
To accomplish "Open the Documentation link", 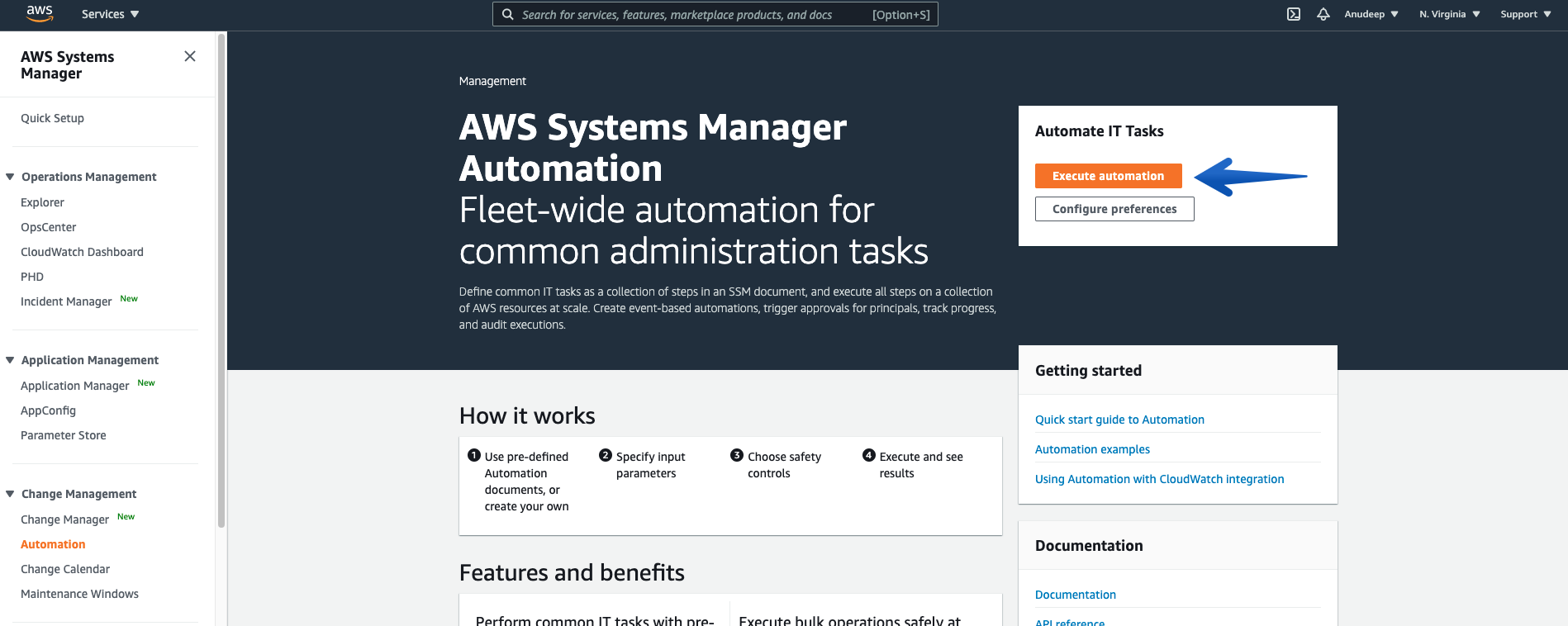I will 1075,595.
